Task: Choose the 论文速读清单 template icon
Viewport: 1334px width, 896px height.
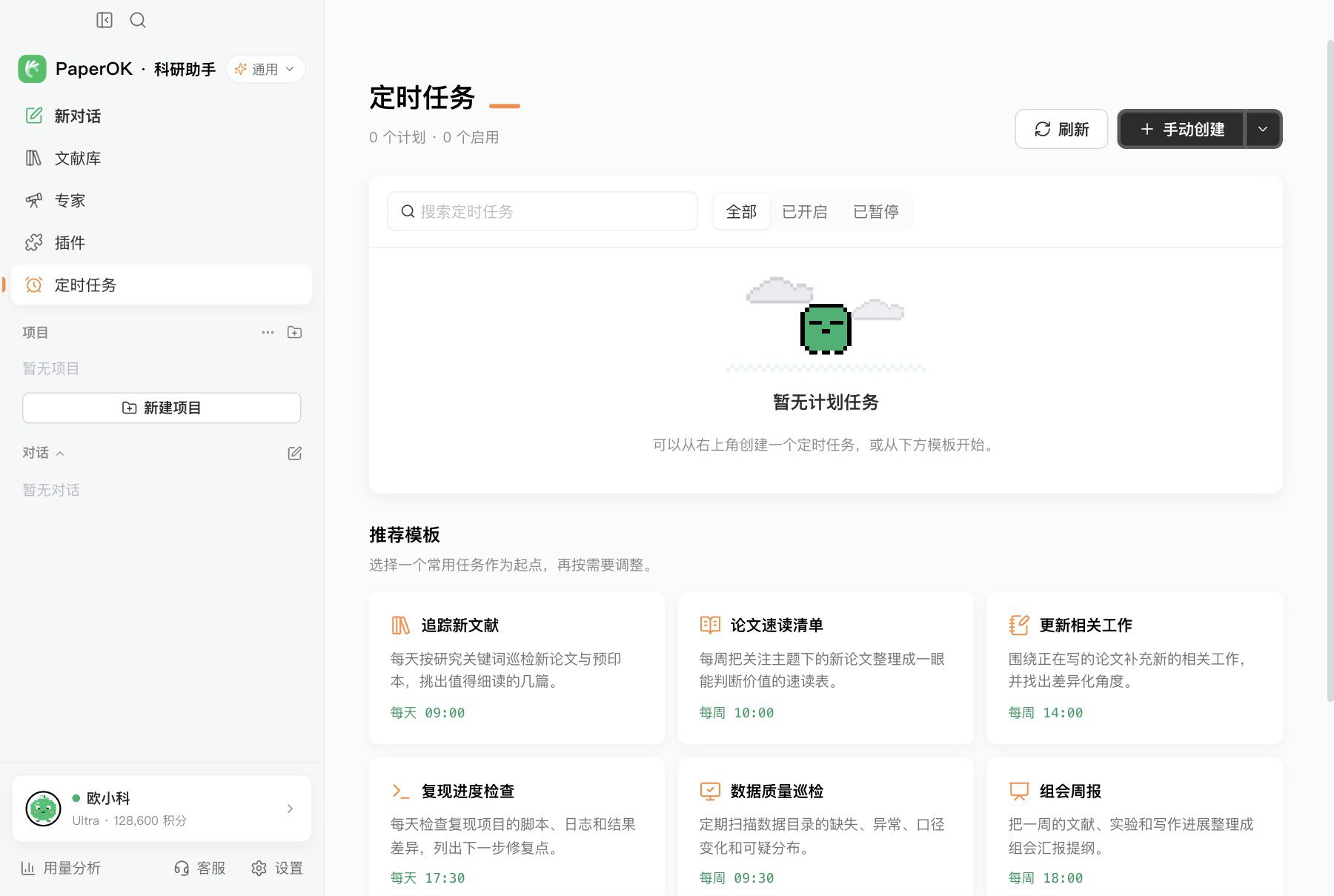Action: click(710, 625)
